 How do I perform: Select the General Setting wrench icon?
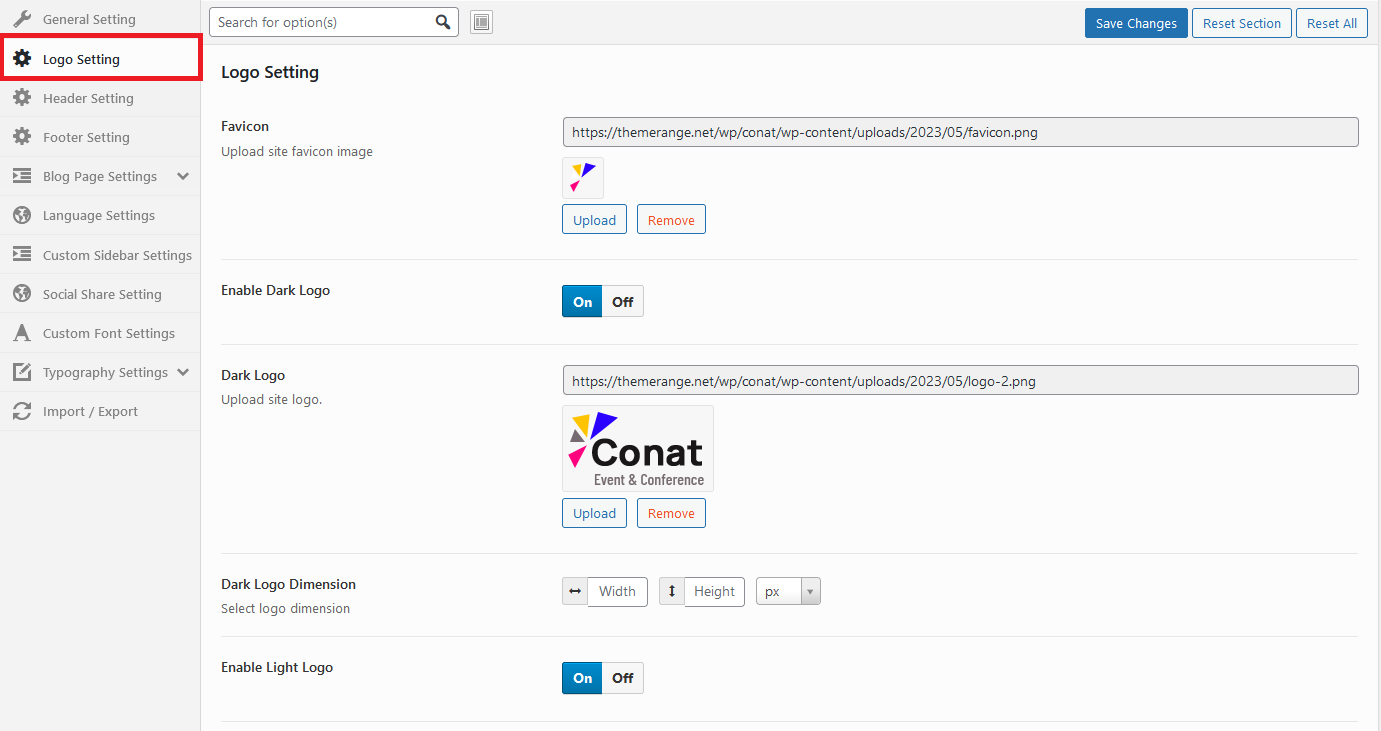click(x=22, y=18)
